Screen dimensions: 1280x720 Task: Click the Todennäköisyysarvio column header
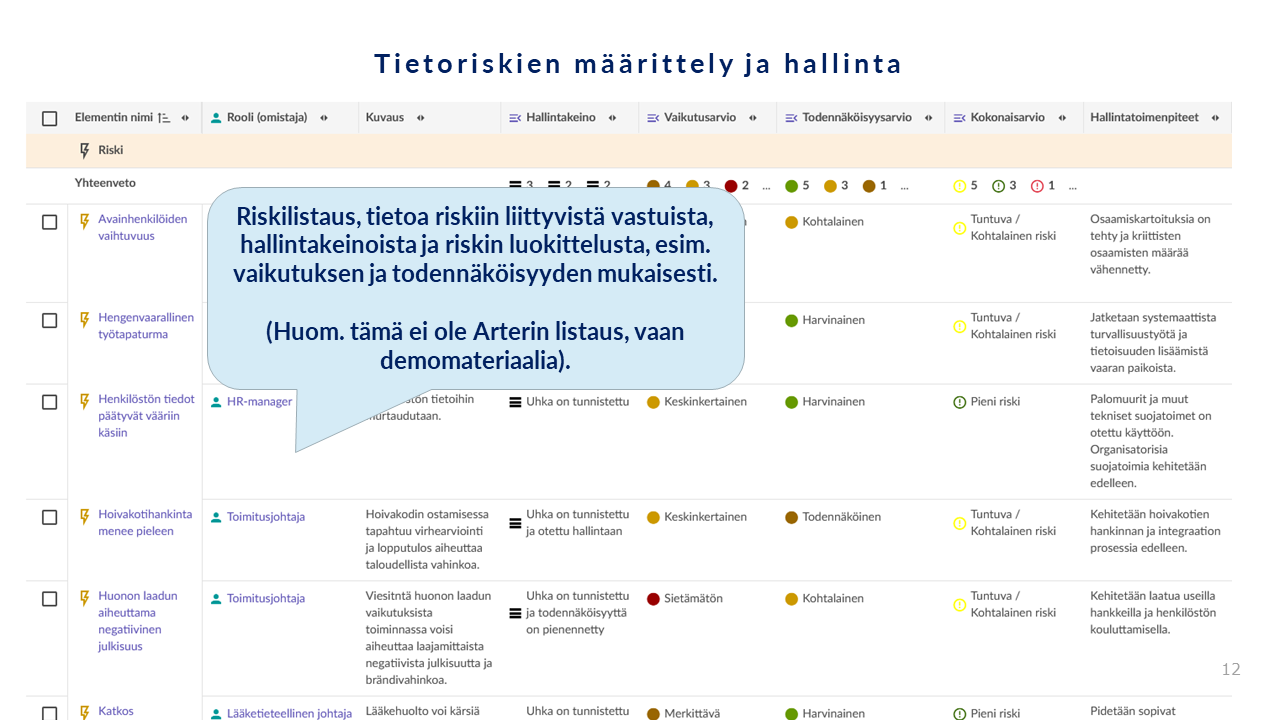pos(857,118)
